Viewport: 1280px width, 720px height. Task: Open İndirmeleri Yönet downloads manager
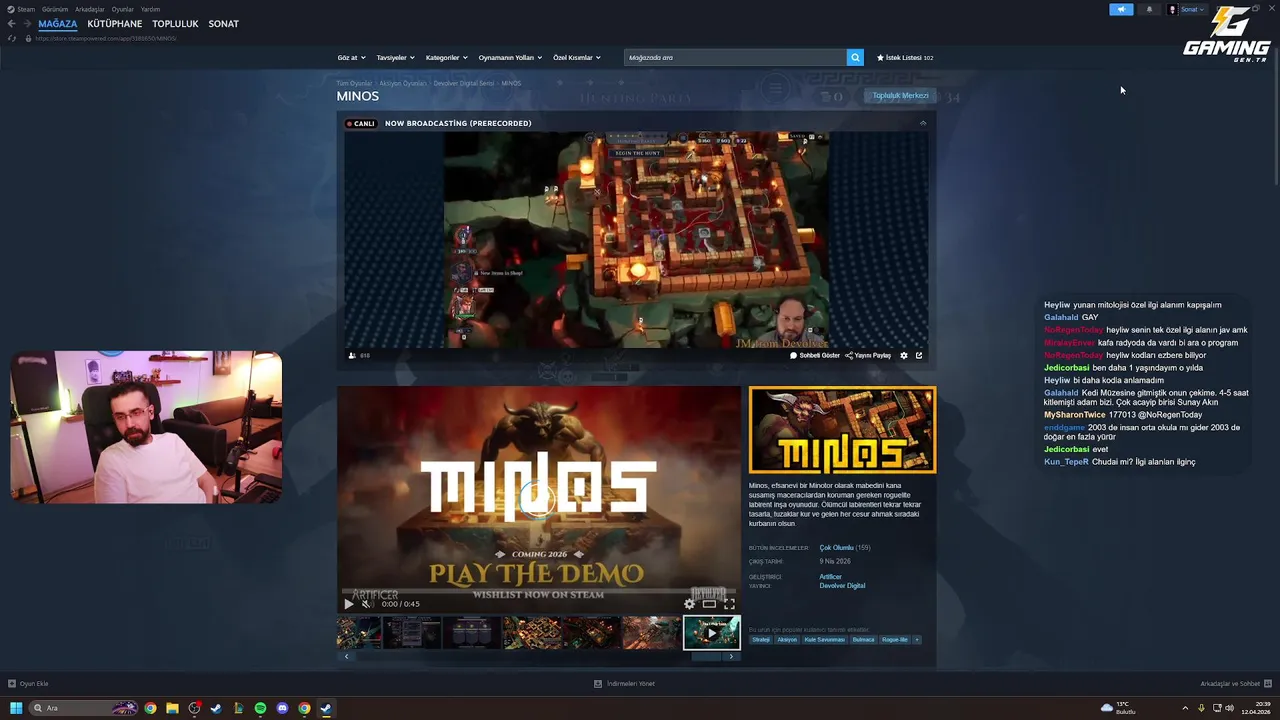624,684
